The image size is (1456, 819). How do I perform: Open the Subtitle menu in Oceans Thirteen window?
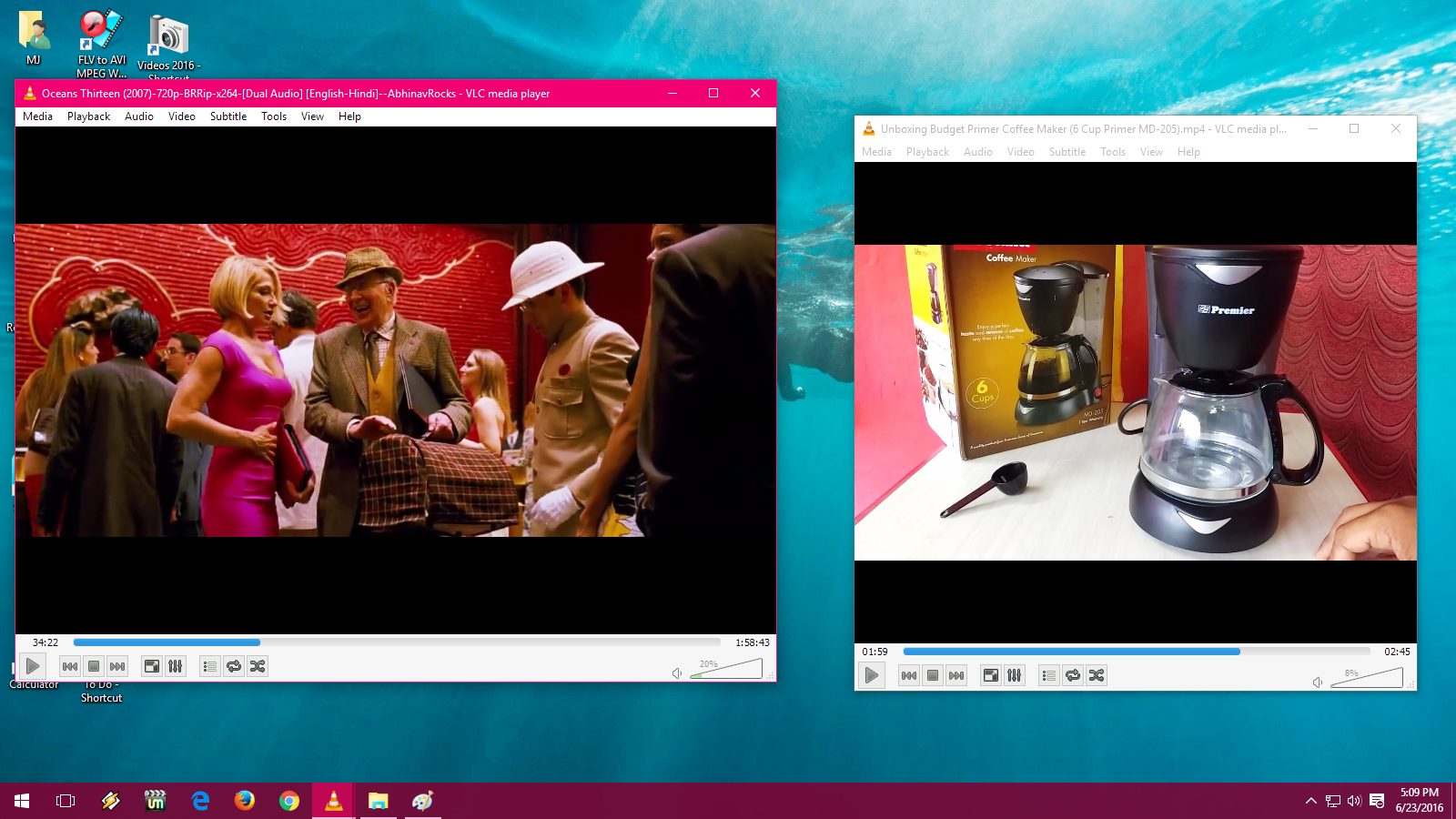coord(227,116)
